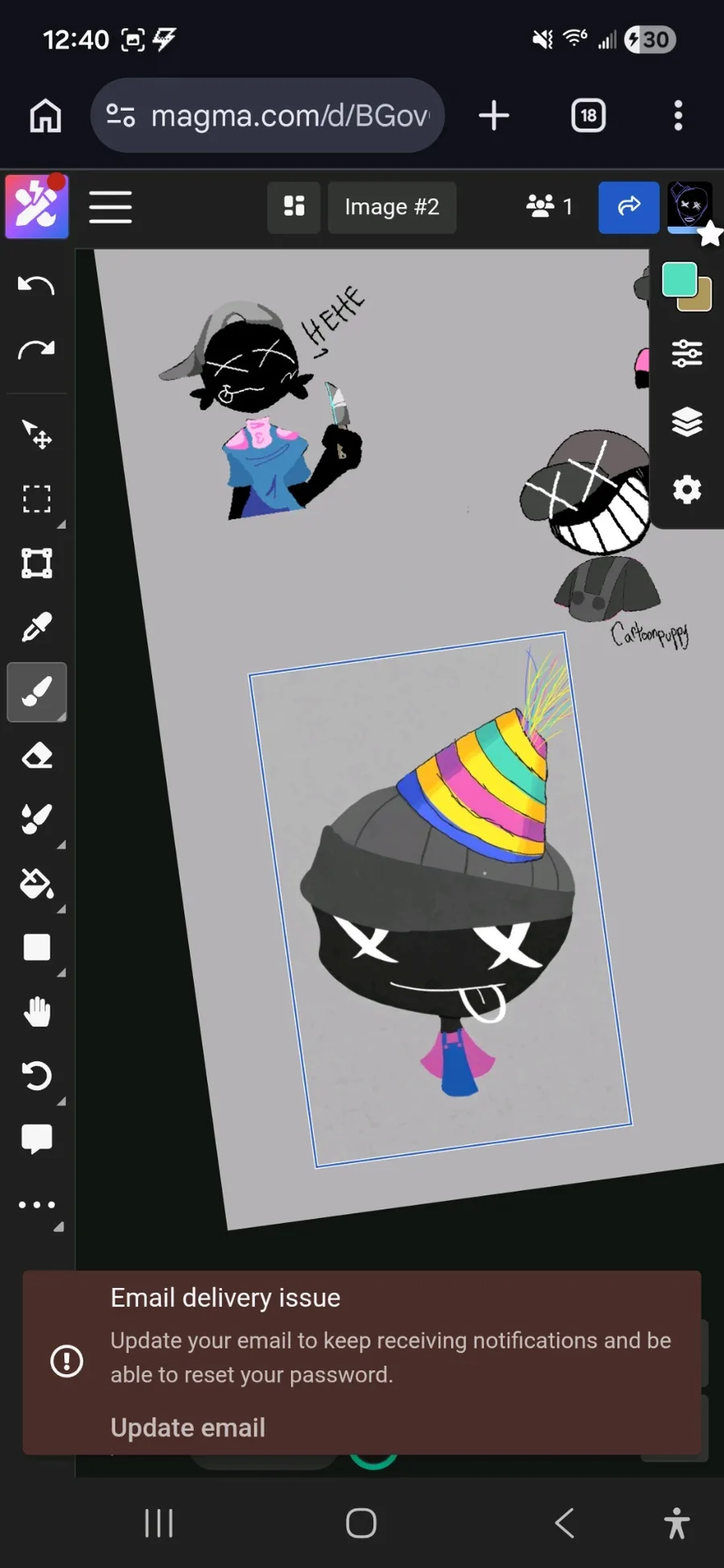Open the Layers panel
The width and height of the screenshot is (724, 1568).
point(687,422)
